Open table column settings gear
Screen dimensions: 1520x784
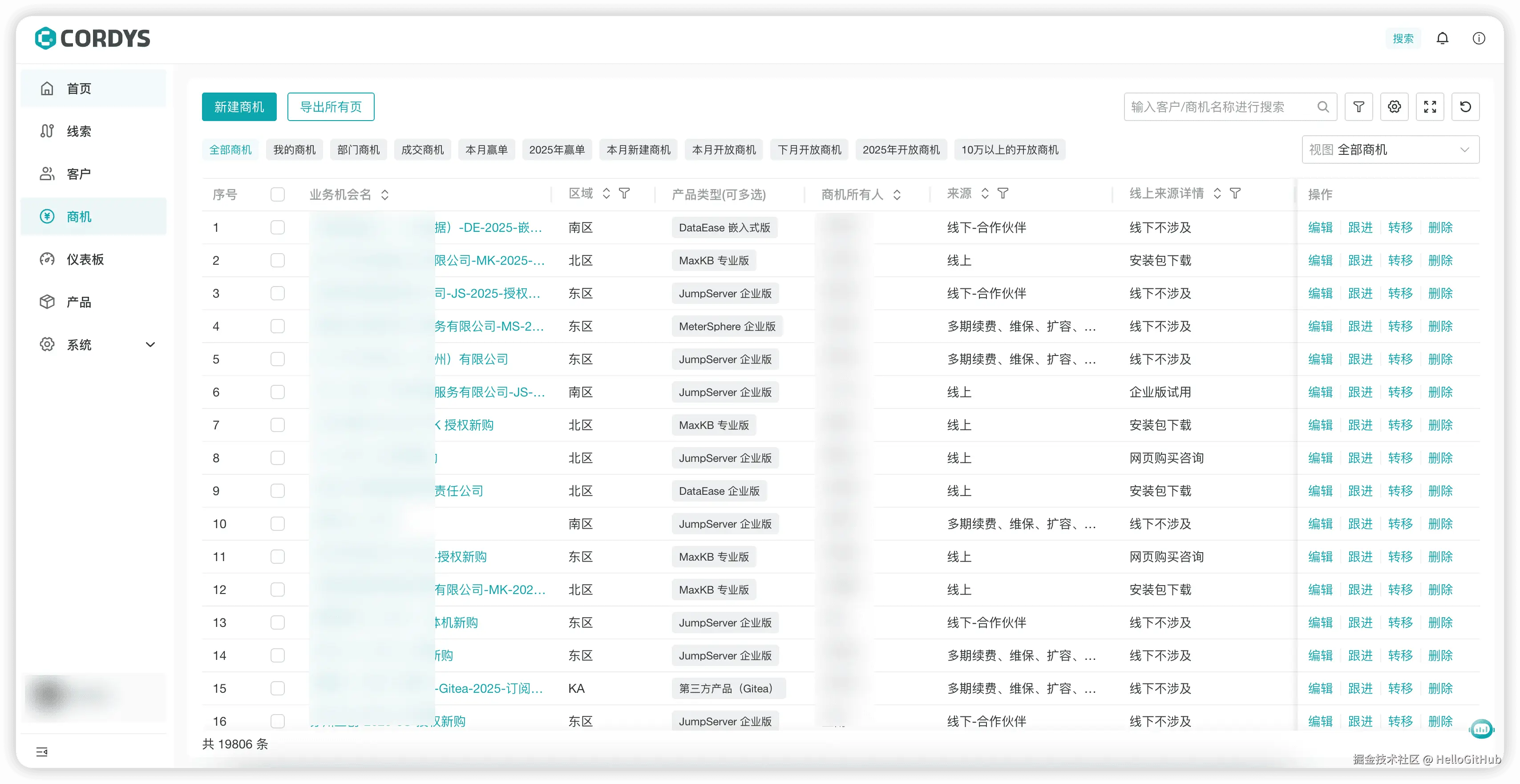click(x=1395, y=107)
